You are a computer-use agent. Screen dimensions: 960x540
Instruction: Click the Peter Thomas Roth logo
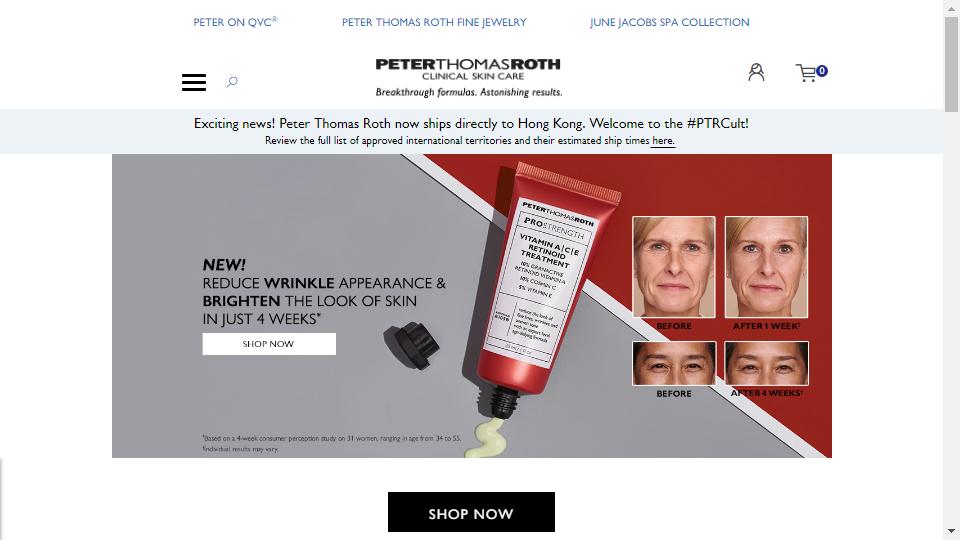(x=468, y=78)
